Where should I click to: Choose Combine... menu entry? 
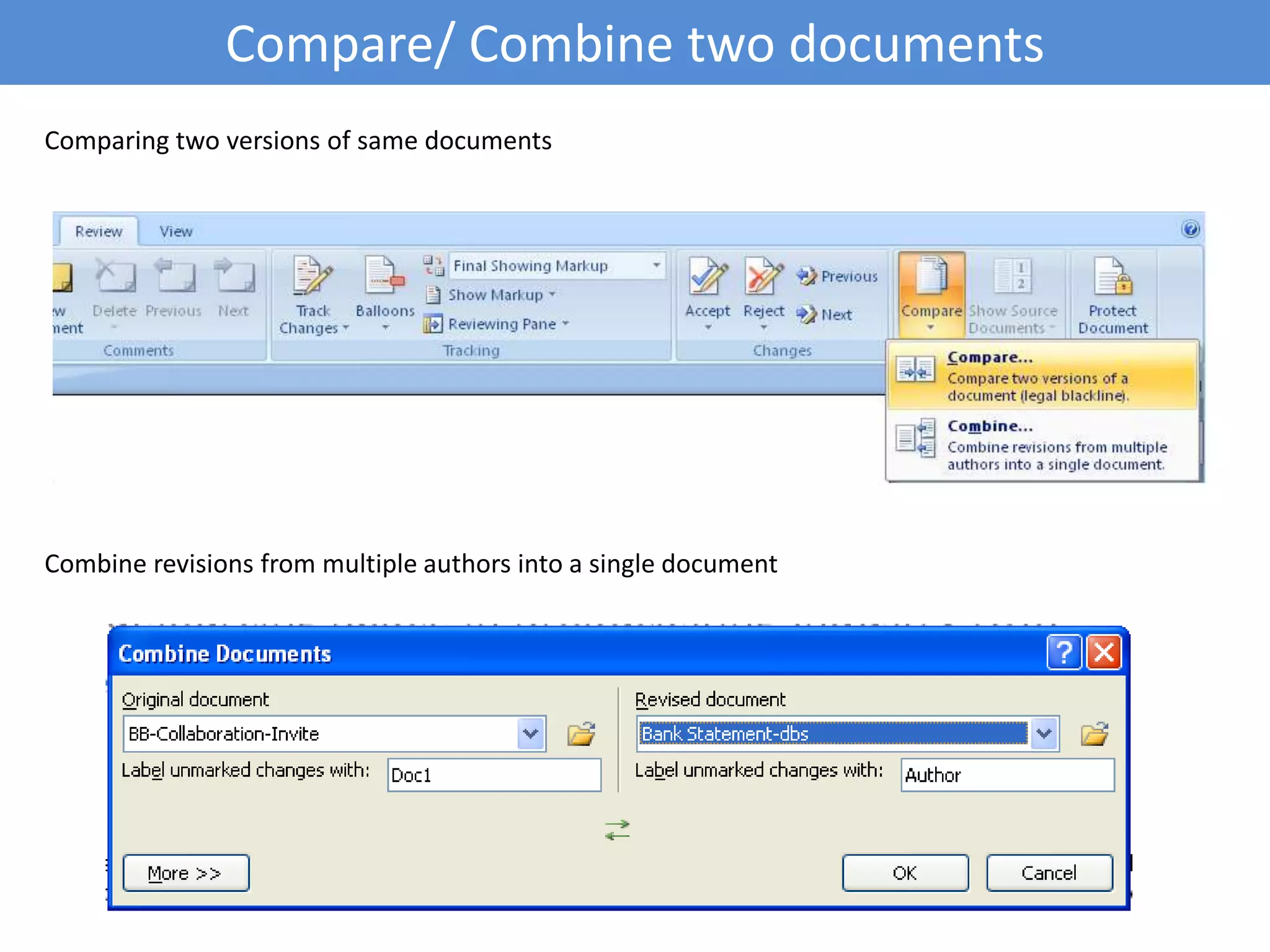coord(1042,444)
